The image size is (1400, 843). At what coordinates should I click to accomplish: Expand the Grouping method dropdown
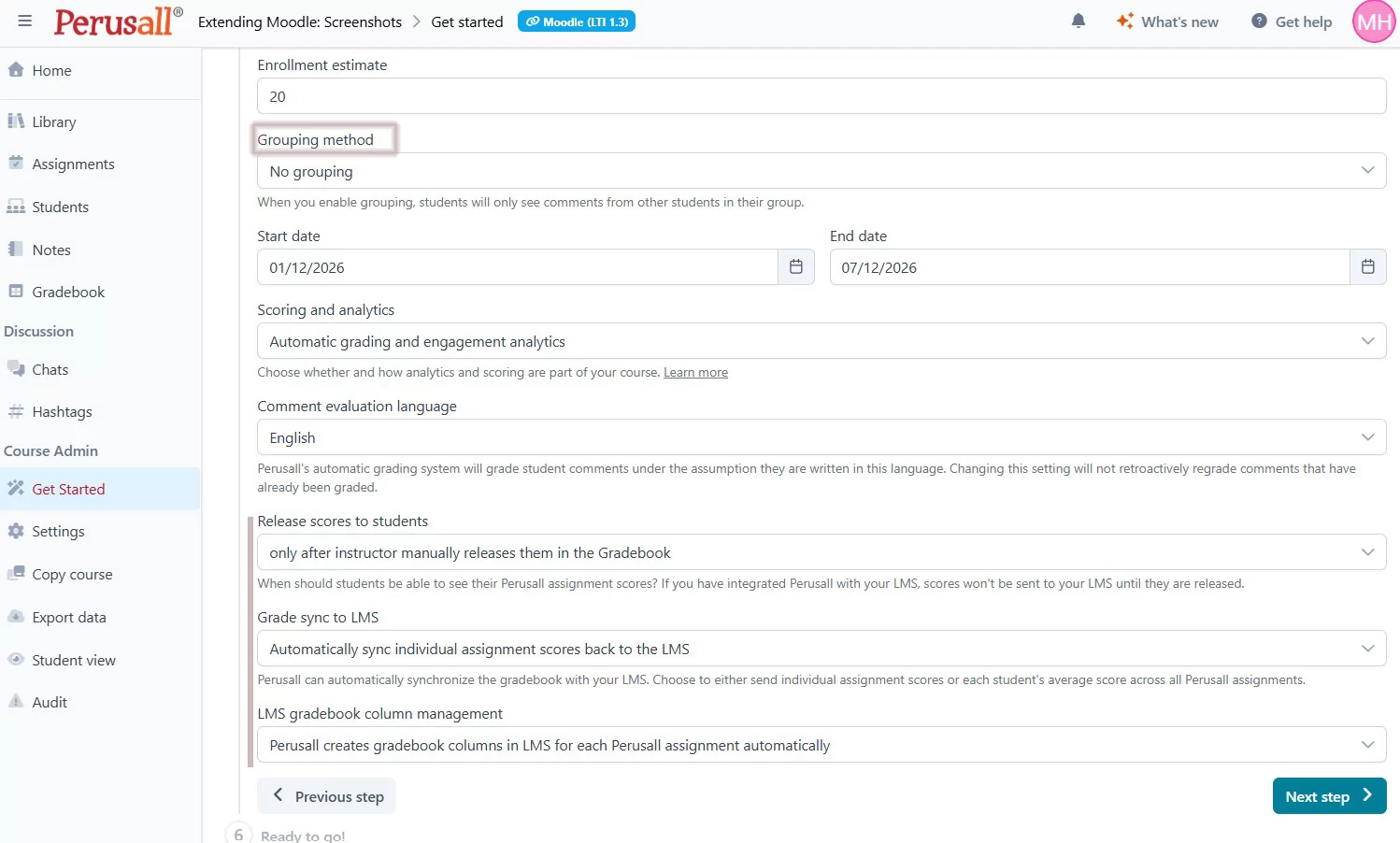click(821, 171)
